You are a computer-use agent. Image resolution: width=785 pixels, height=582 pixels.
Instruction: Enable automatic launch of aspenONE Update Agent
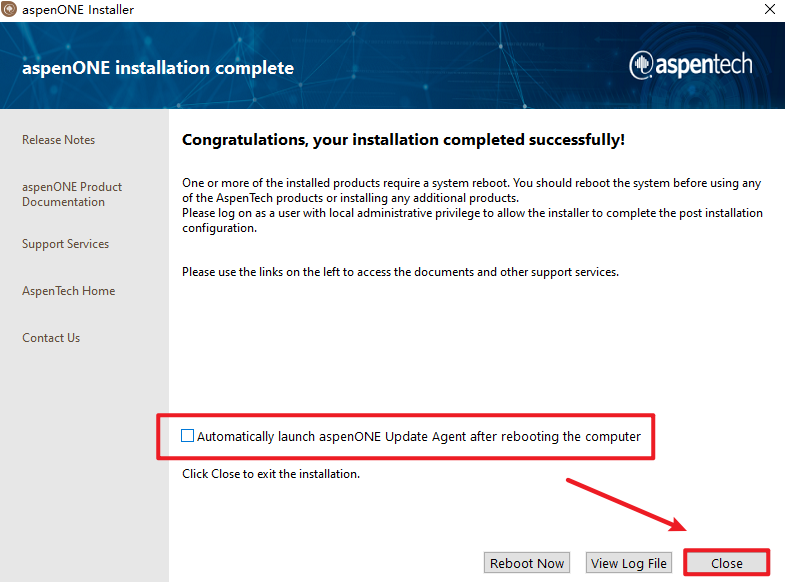coord(188,436)
